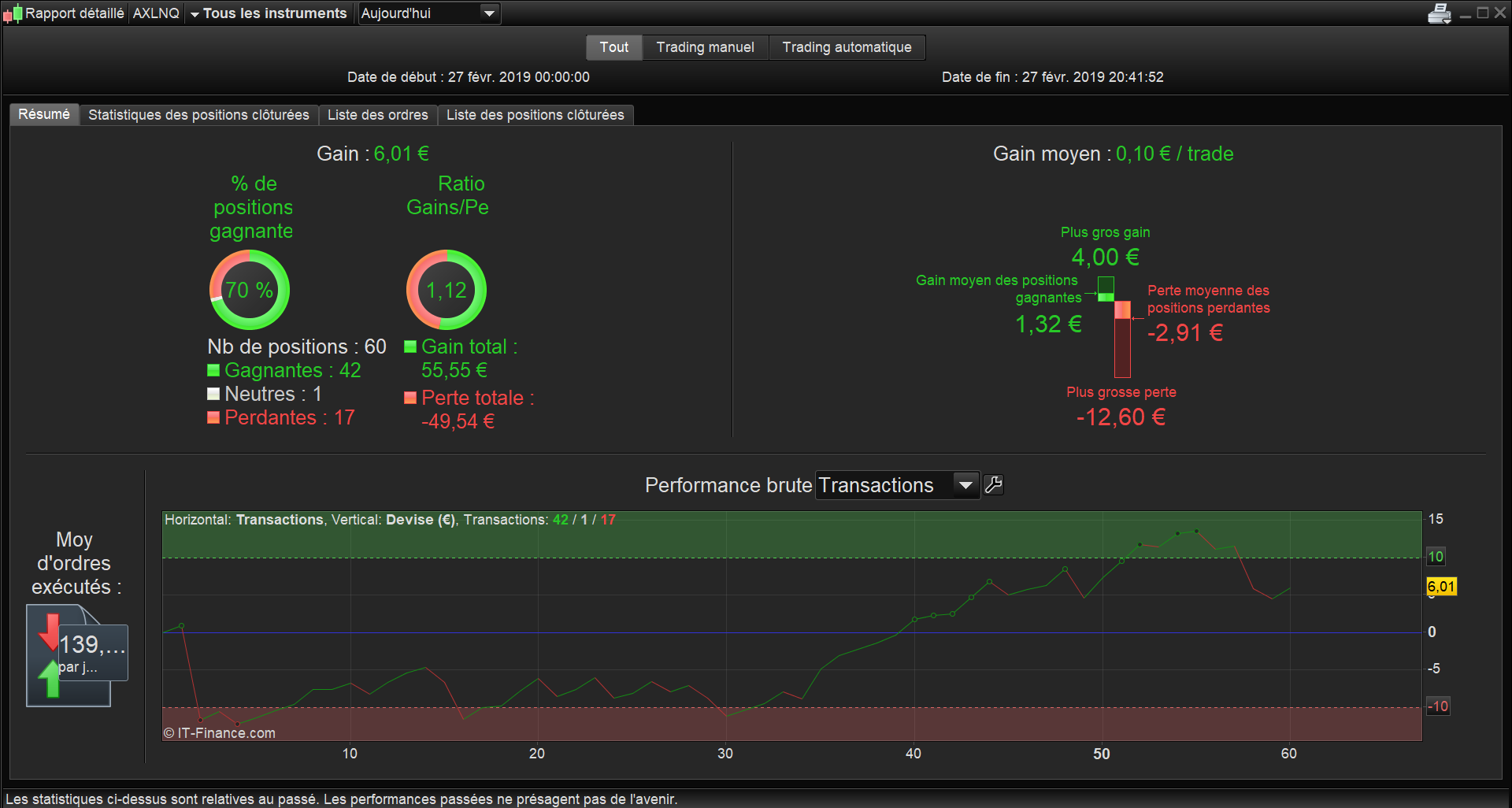
Task: Switch to Liste des ordres tab
Action: coord(378,115)
